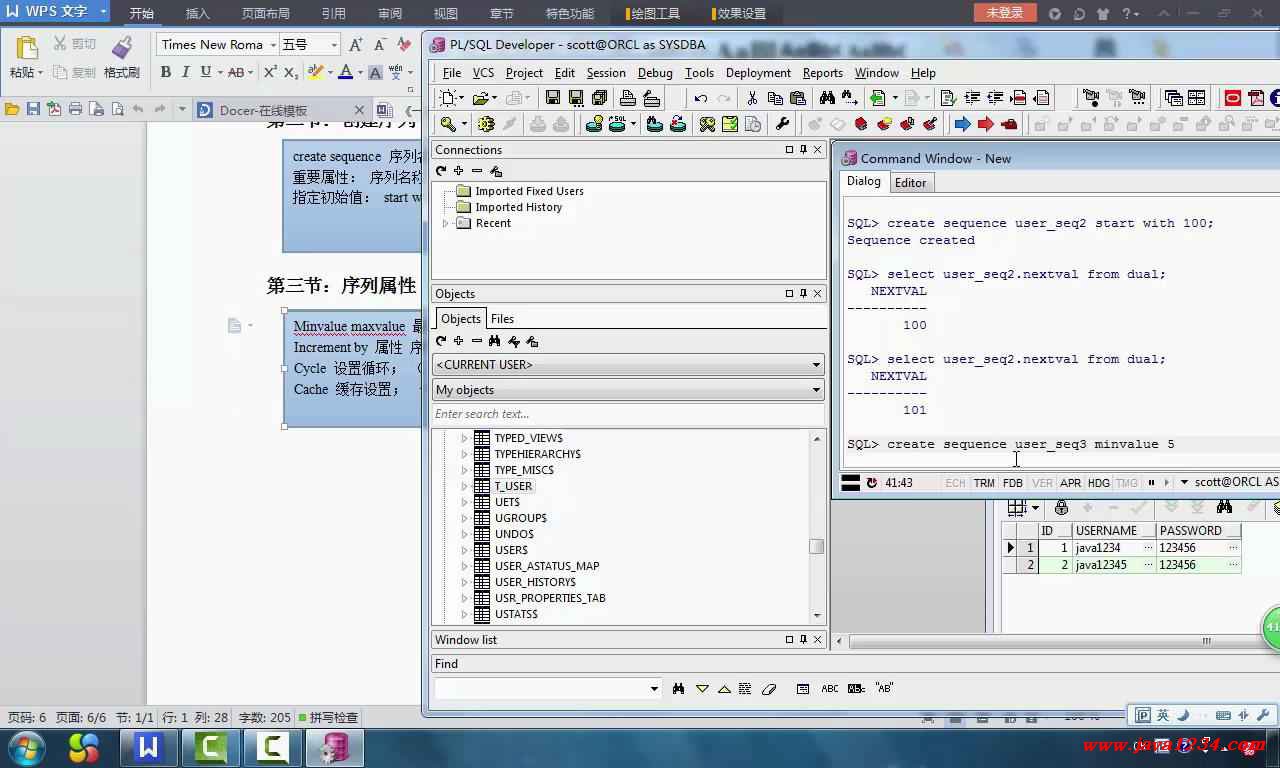Pin the Connections panel
Screen dimensions: 1280x768
coord(803,150)
